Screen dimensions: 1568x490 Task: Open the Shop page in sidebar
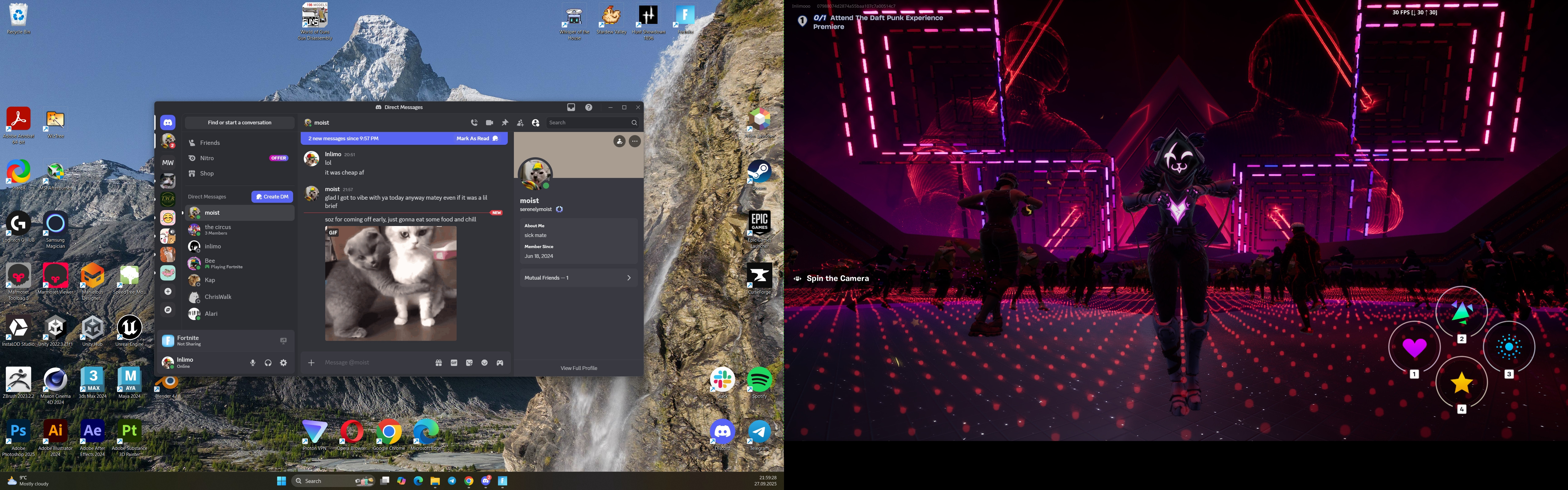click(207, 173)
